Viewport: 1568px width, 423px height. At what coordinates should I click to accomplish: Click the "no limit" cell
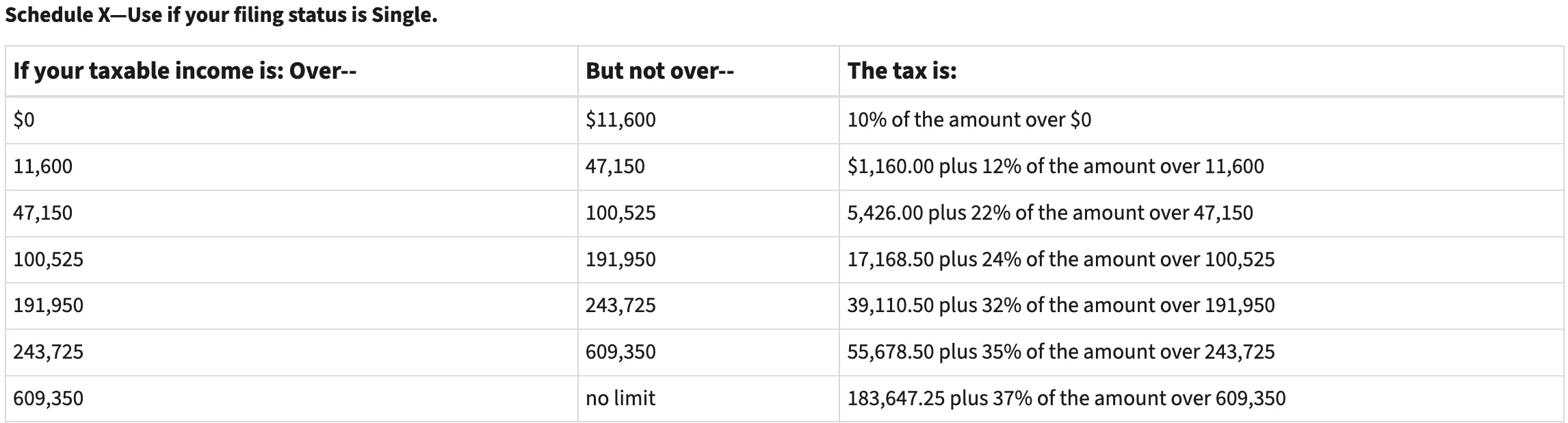(620, 398)
